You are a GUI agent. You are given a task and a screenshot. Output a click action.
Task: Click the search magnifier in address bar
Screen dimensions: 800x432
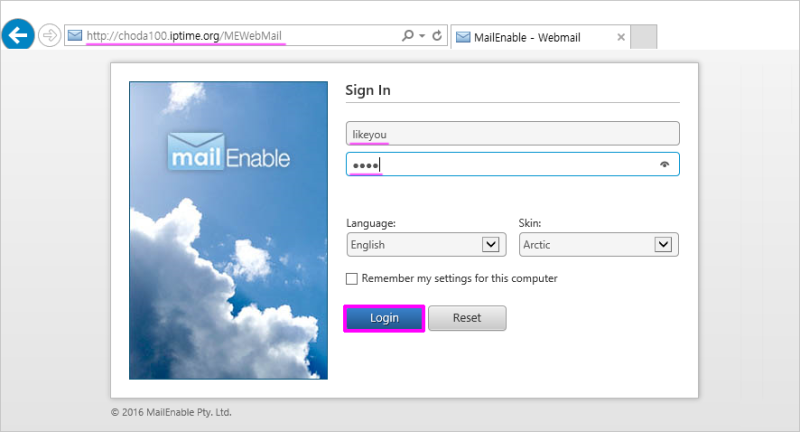(x=408, y=35)
